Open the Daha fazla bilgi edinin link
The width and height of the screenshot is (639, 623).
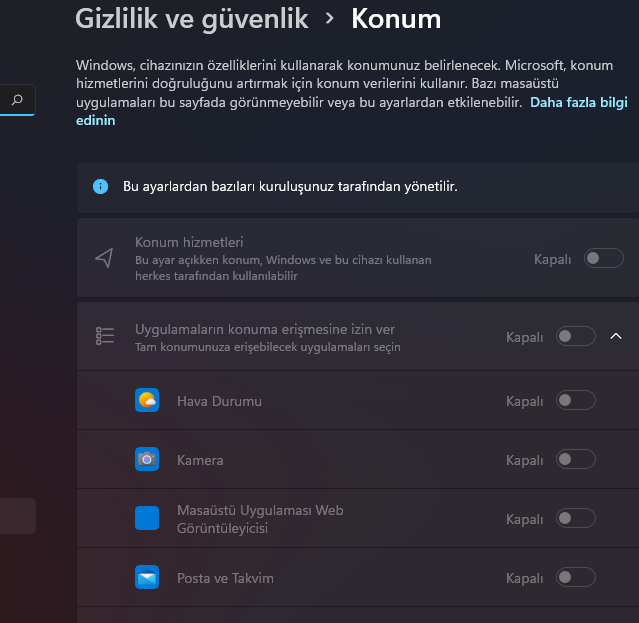click(579, 102)
